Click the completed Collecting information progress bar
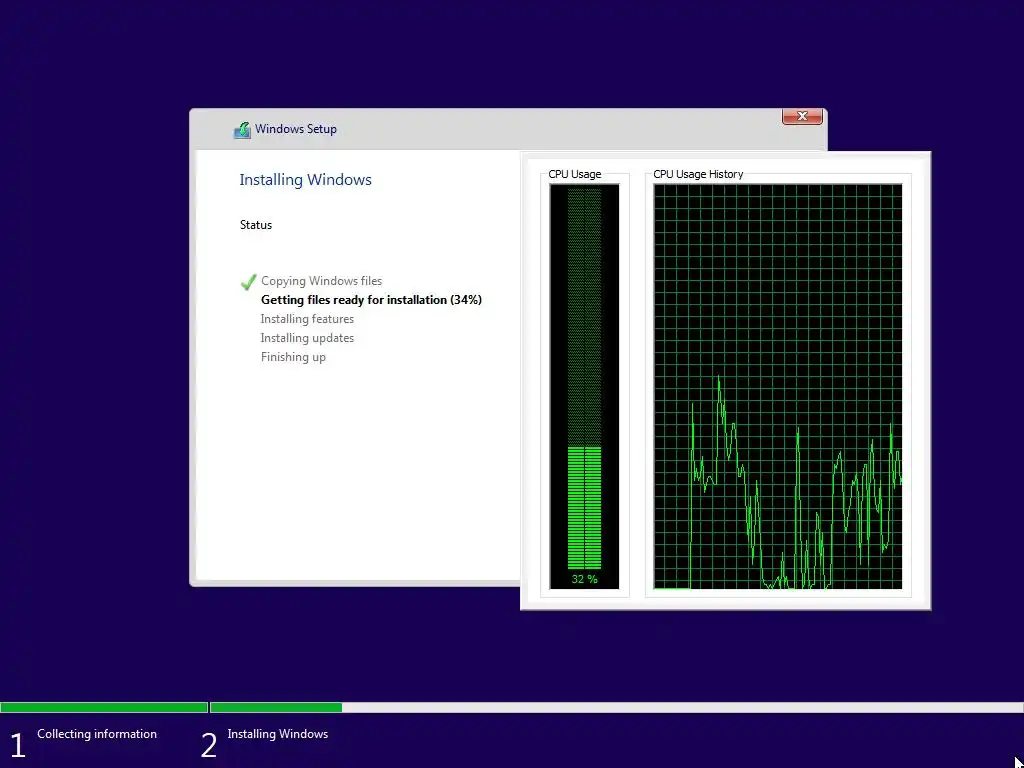The height and width of the screenshot is (768, 1024). [x=104, y=707]
